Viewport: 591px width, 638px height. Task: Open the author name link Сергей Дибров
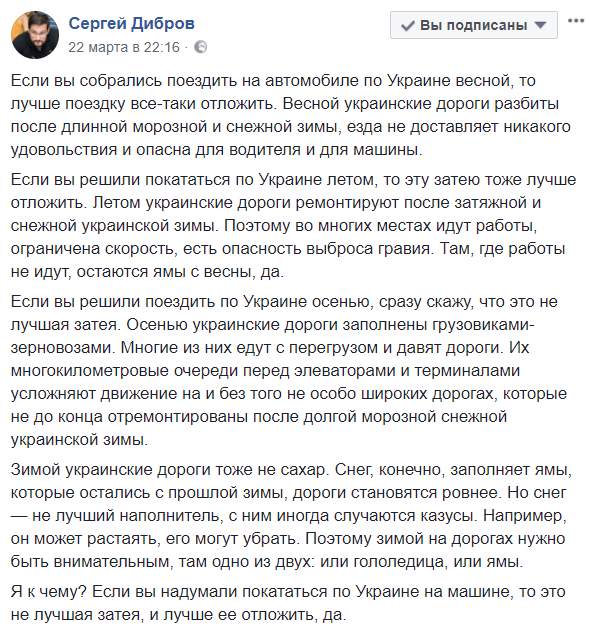[131, 24]
